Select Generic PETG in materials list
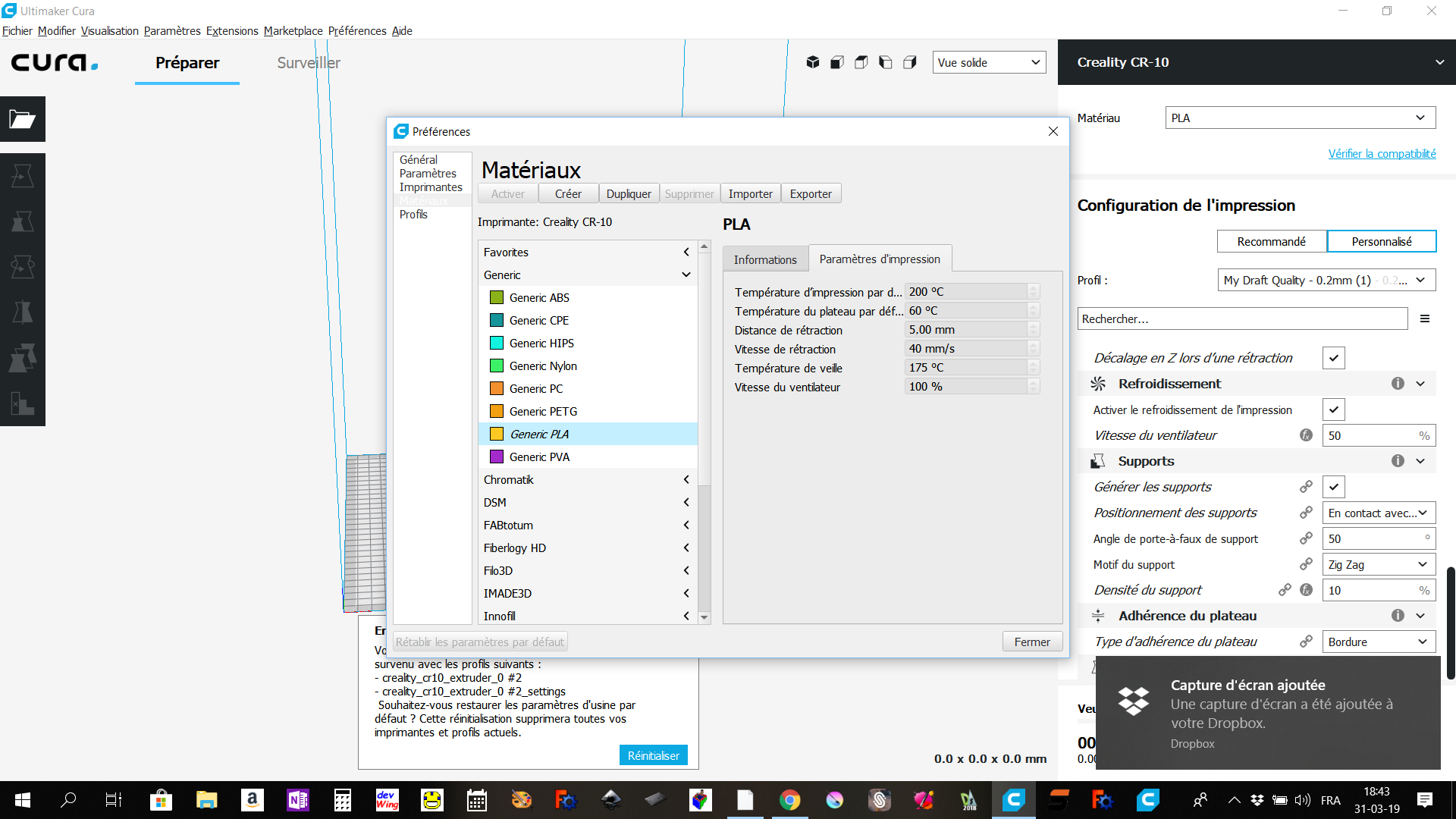 click(588, 411)
